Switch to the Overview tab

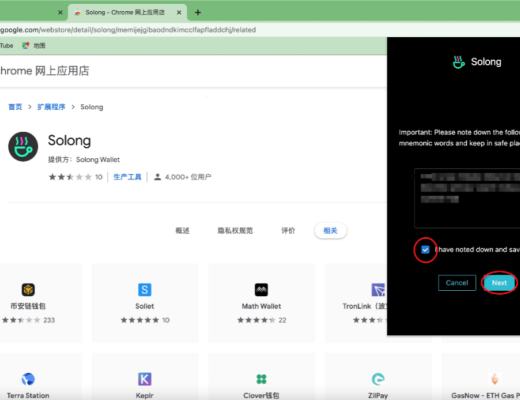182,230
